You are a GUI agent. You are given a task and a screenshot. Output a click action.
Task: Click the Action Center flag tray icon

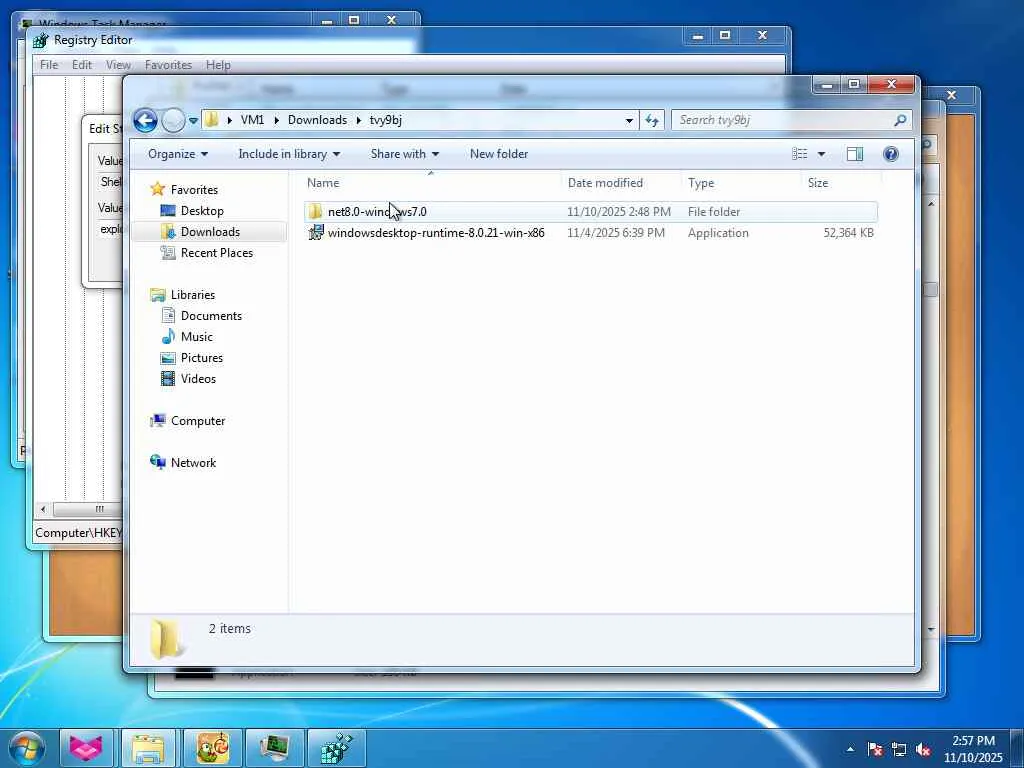pos(875,749)
